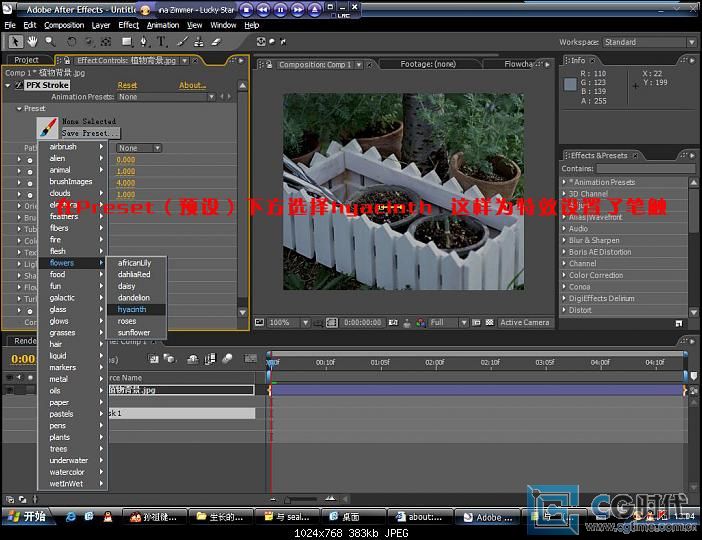
Task: Select the Type tool
Action: pos(161,42)
